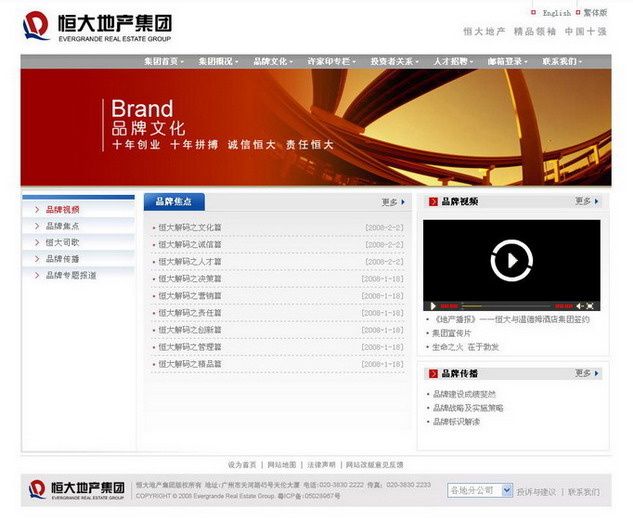
Task: Click 更多 in 品牌焦点 header
Action: pos(390,202)
